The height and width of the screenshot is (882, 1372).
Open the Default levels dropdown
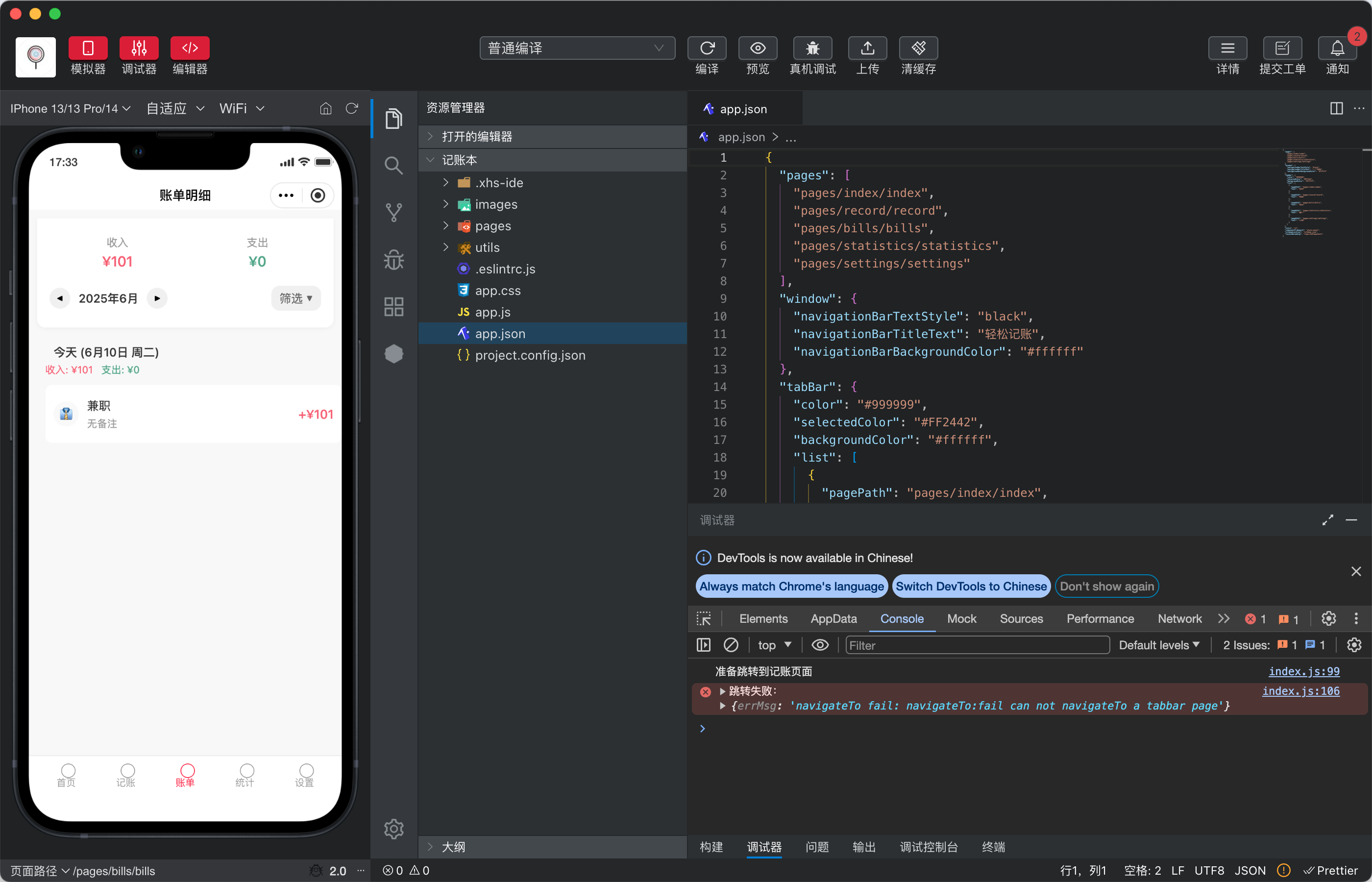click(x=1159, y=645)
